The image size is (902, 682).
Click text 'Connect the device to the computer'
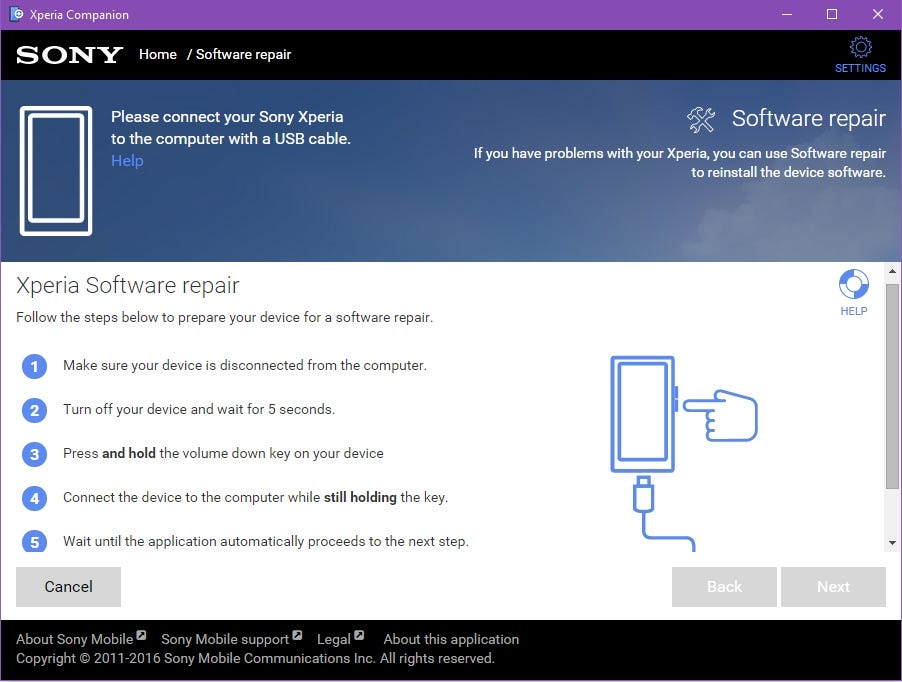tap(255, 497)
